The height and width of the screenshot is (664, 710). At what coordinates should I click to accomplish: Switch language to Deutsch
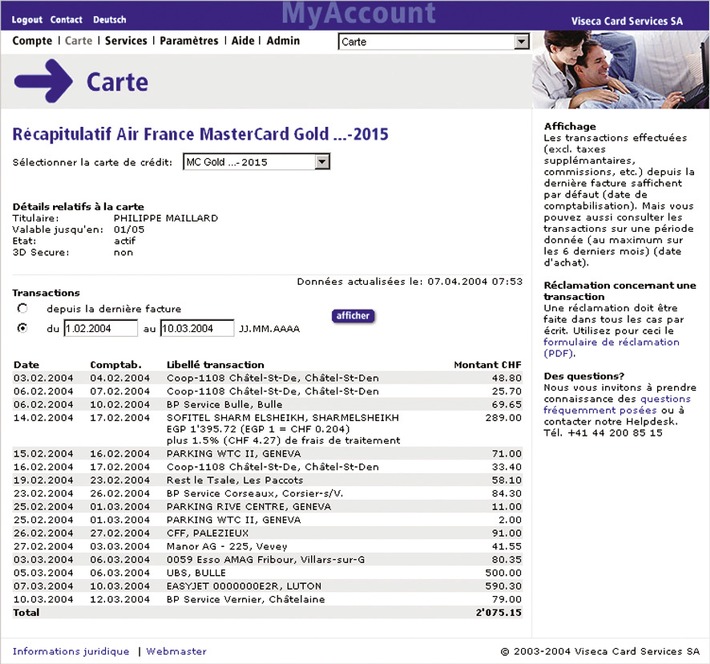(x=109, y=20)
